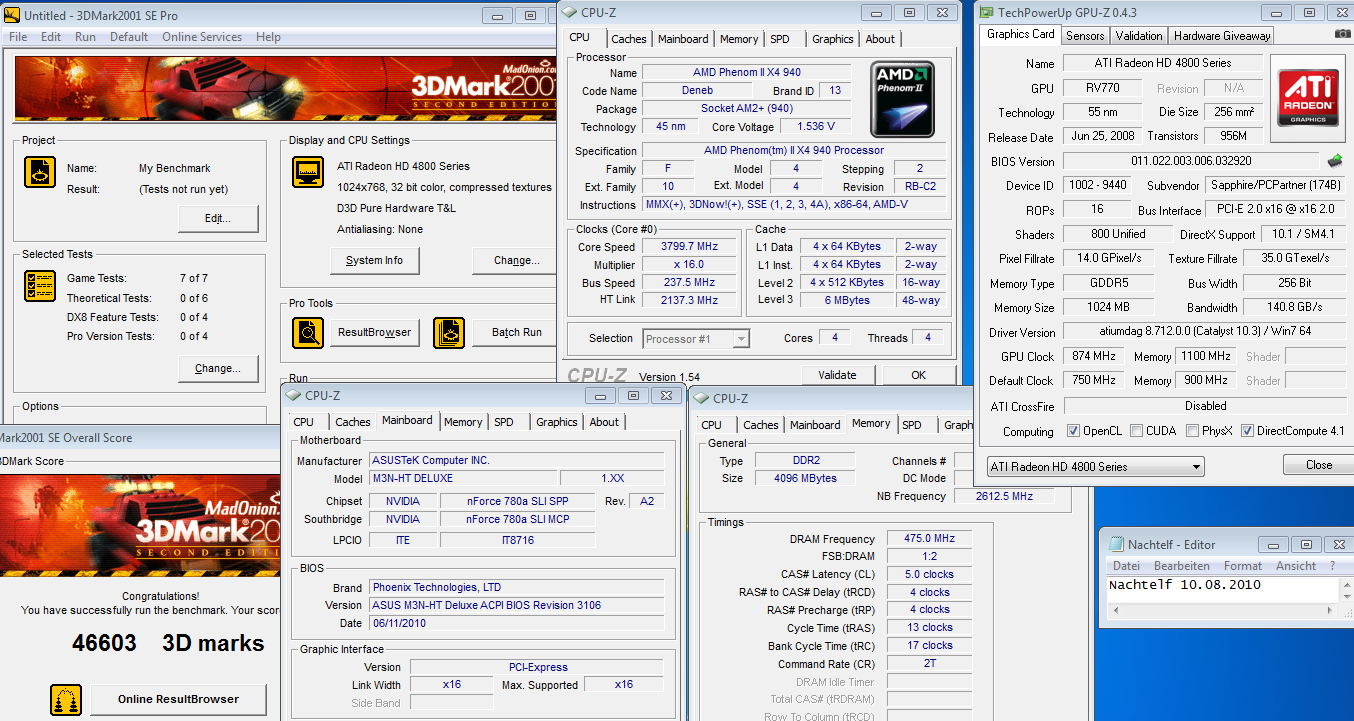Click the Validate button in CPU-Z

(837, 375)
